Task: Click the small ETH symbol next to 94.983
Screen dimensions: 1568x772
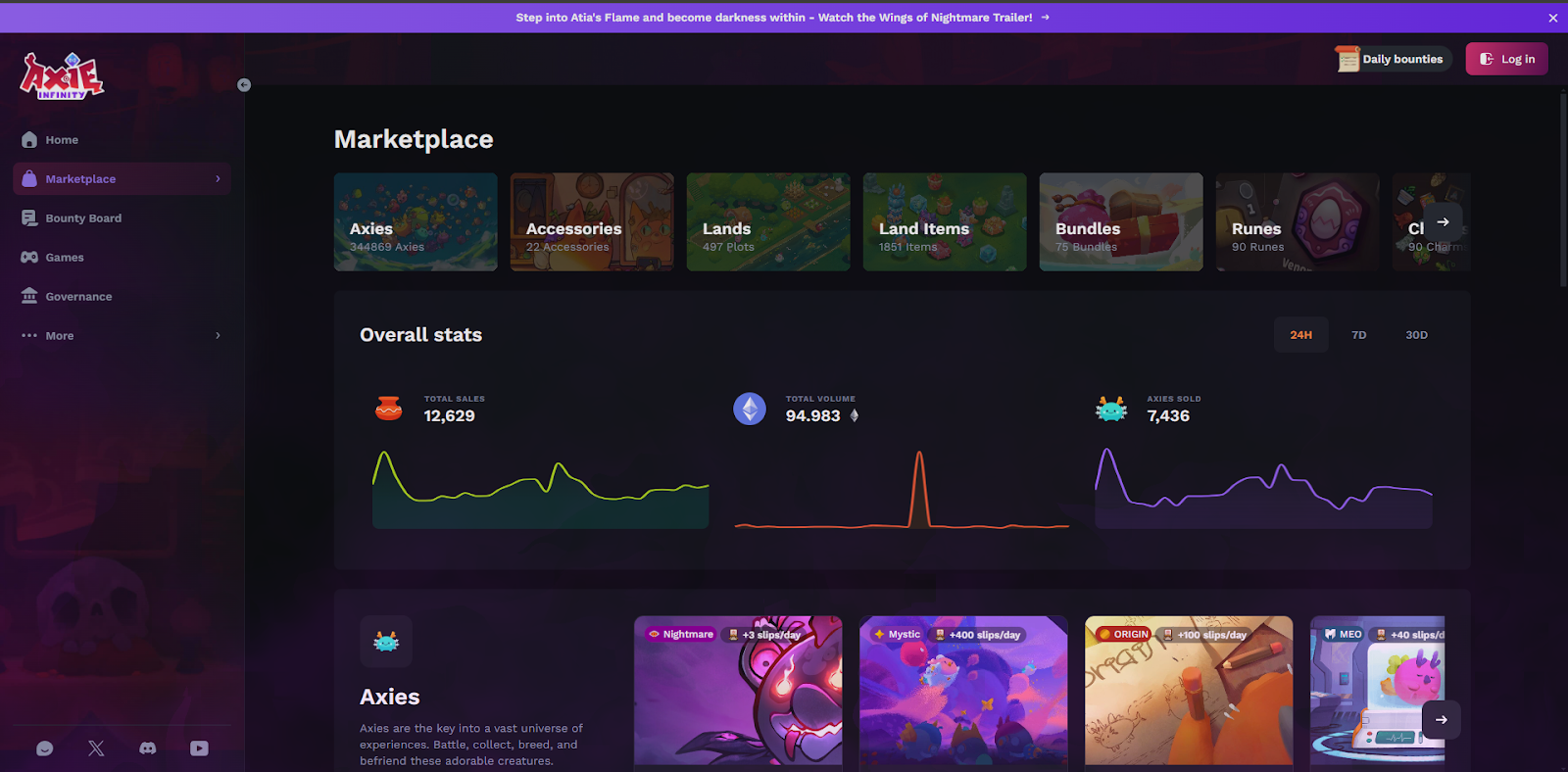Action: [x=855, y=415]
